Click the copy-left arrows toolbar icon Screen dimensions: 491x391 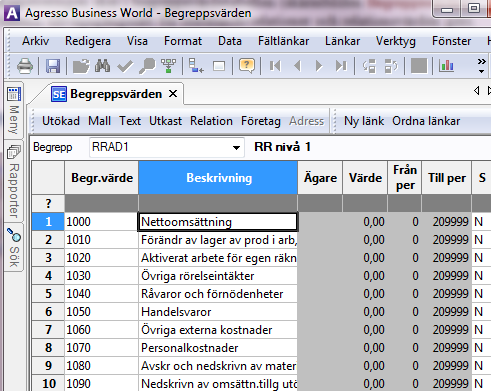369,66
